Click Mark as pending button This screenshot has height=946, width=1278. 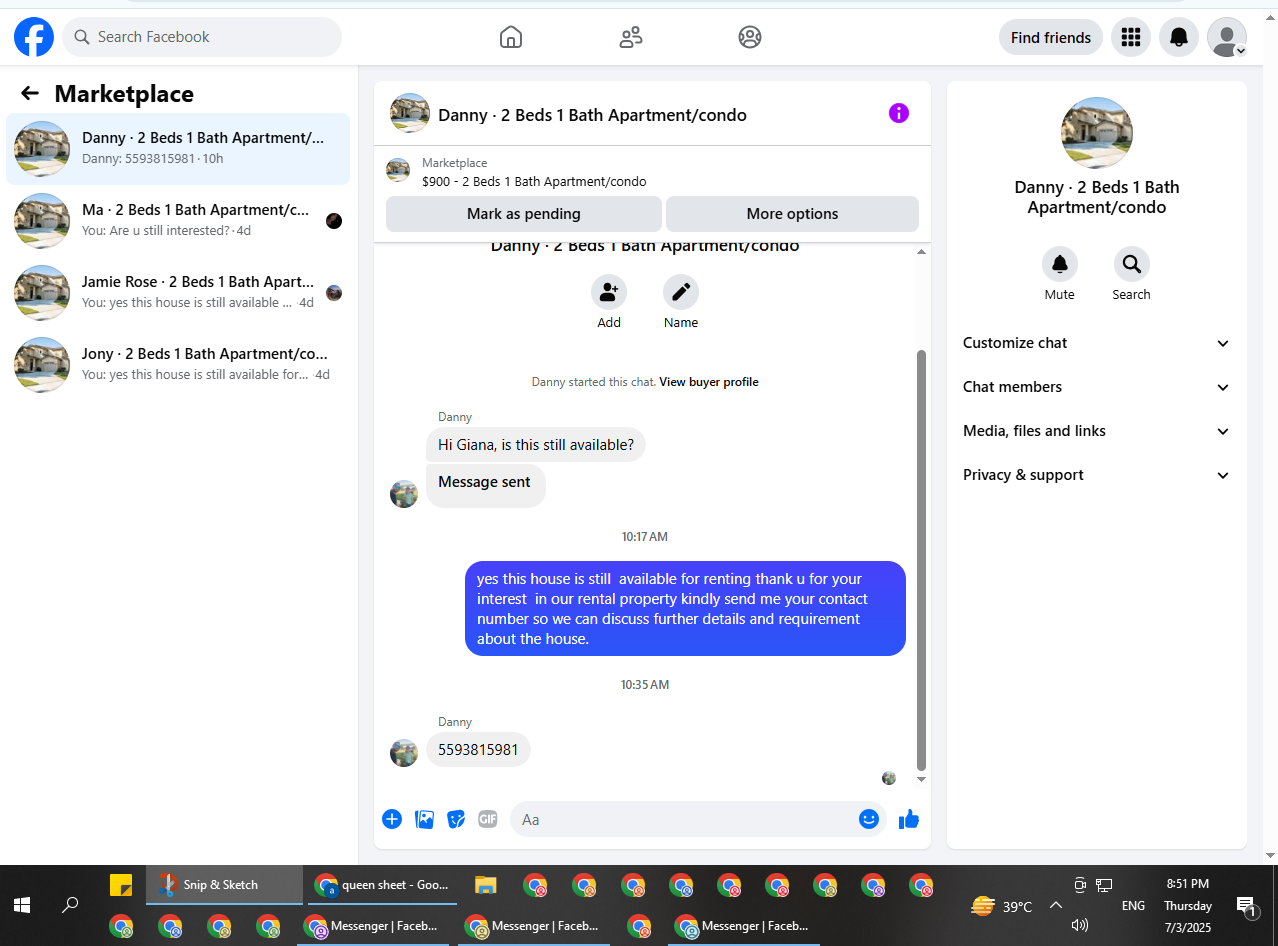(524, 214)
